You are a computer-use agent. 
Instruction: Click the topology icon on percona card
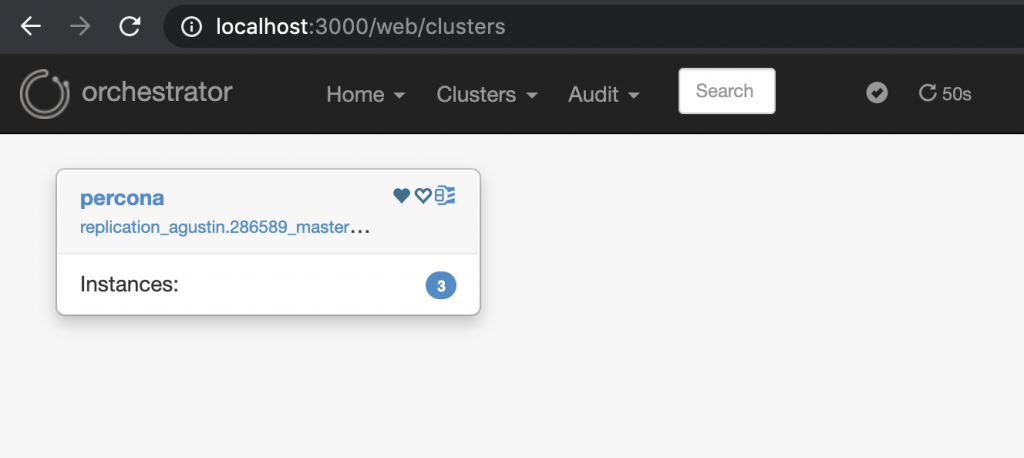point(445,196)
